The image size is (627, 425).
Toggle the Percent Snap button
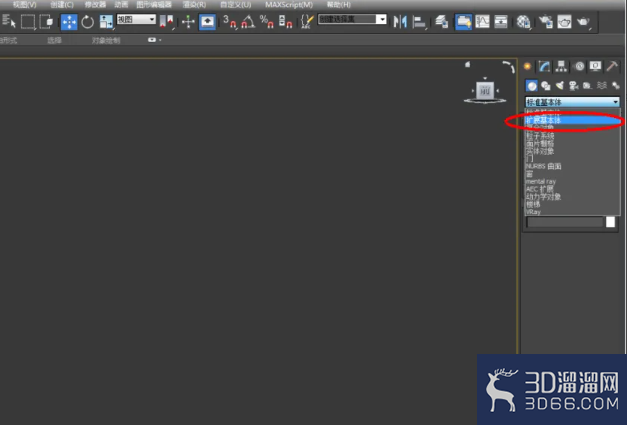pos(266,22)
